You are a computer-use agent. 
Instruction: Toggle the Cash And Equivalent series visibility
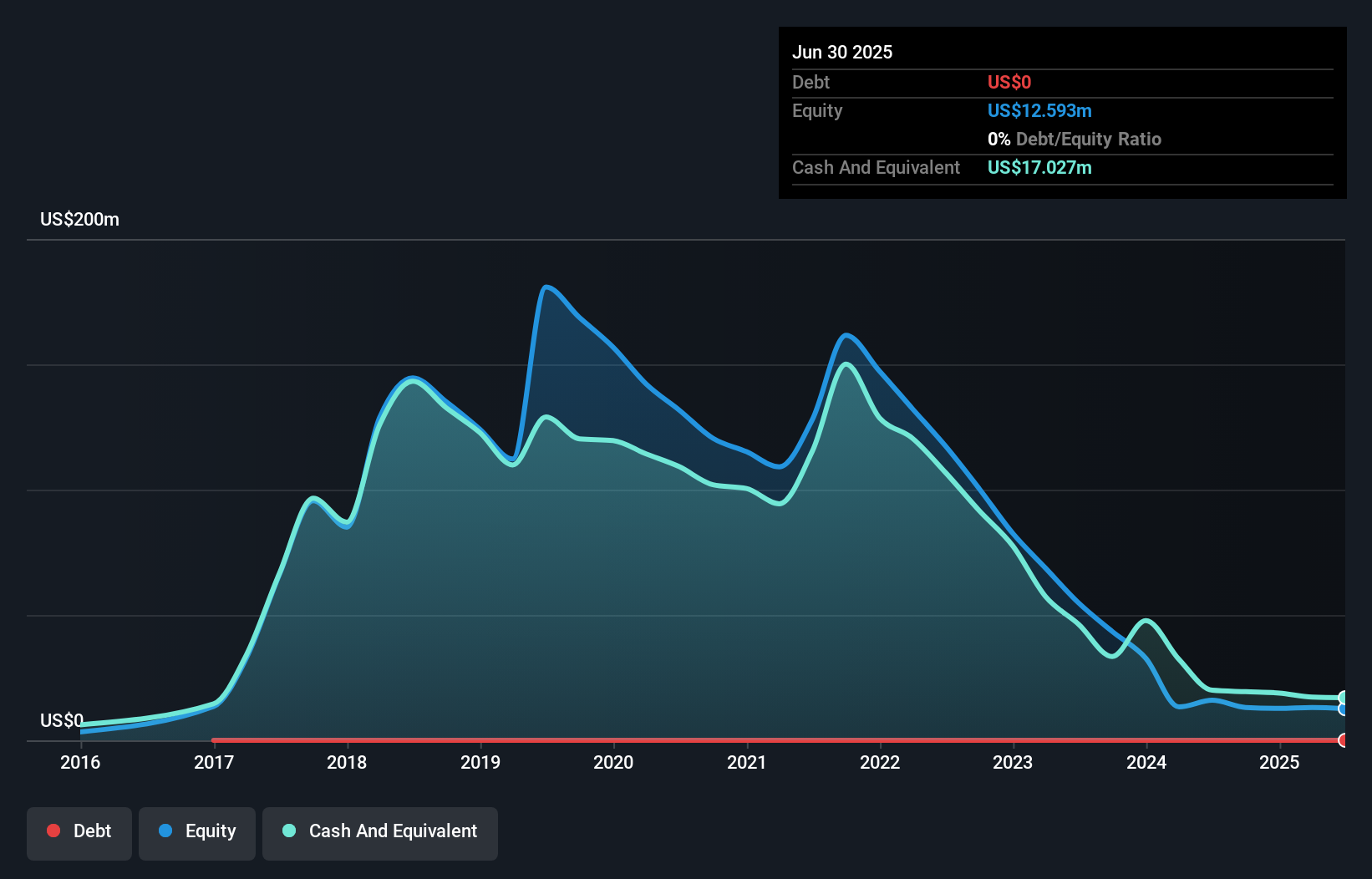[380, 832]
